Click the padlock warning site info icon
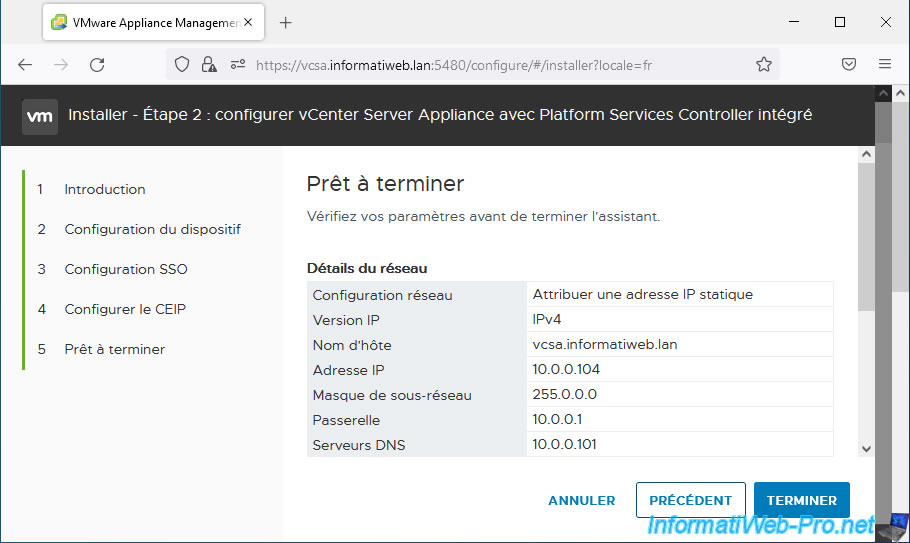Image resolution: width=910 pixels, height=543 pixels. click(209, 64)
